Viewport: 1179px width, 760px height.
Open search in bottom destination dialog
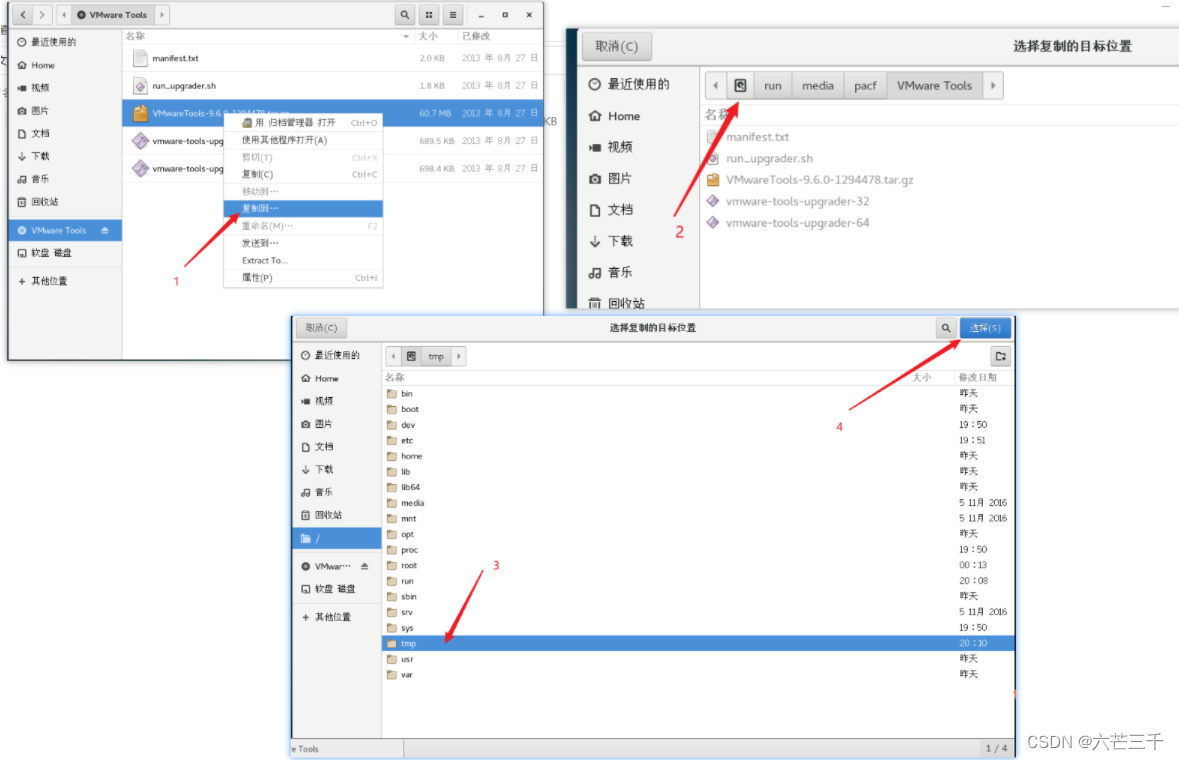[946, 328]
